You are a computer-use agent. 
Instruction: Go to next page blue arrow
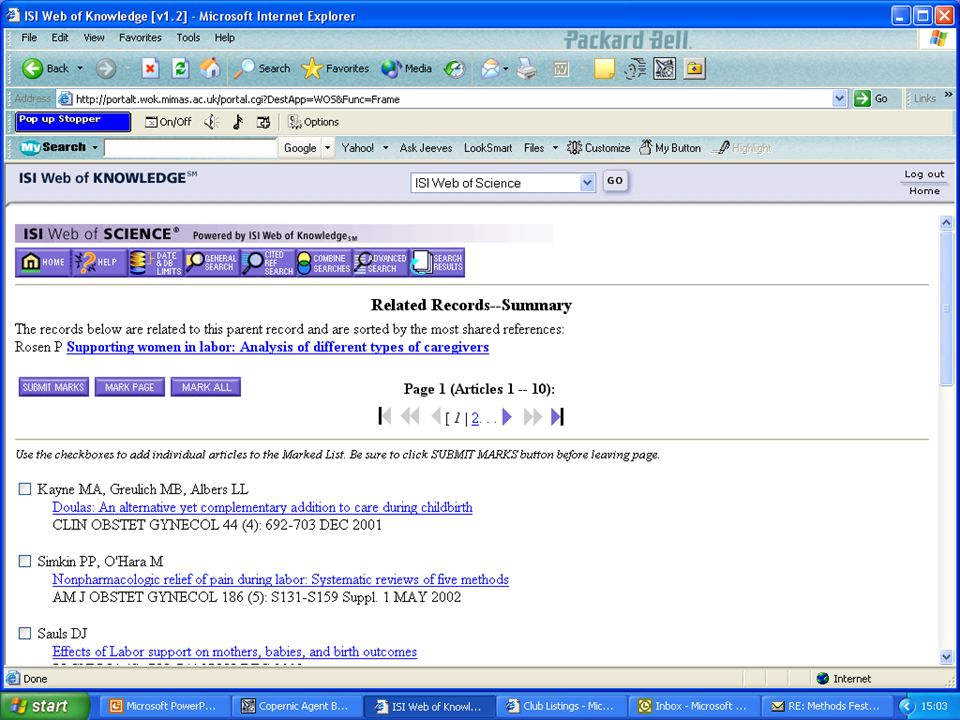pos(507,417)
